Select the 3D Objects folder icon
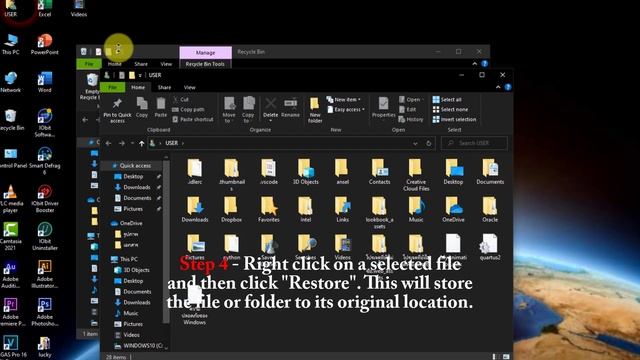 coord(305,172)
